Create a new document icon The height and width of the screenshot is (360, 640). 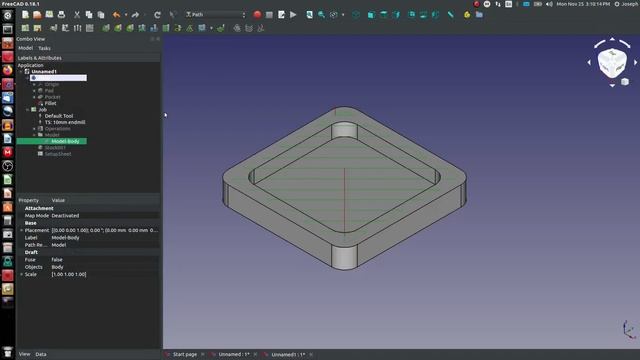point(25,15)
